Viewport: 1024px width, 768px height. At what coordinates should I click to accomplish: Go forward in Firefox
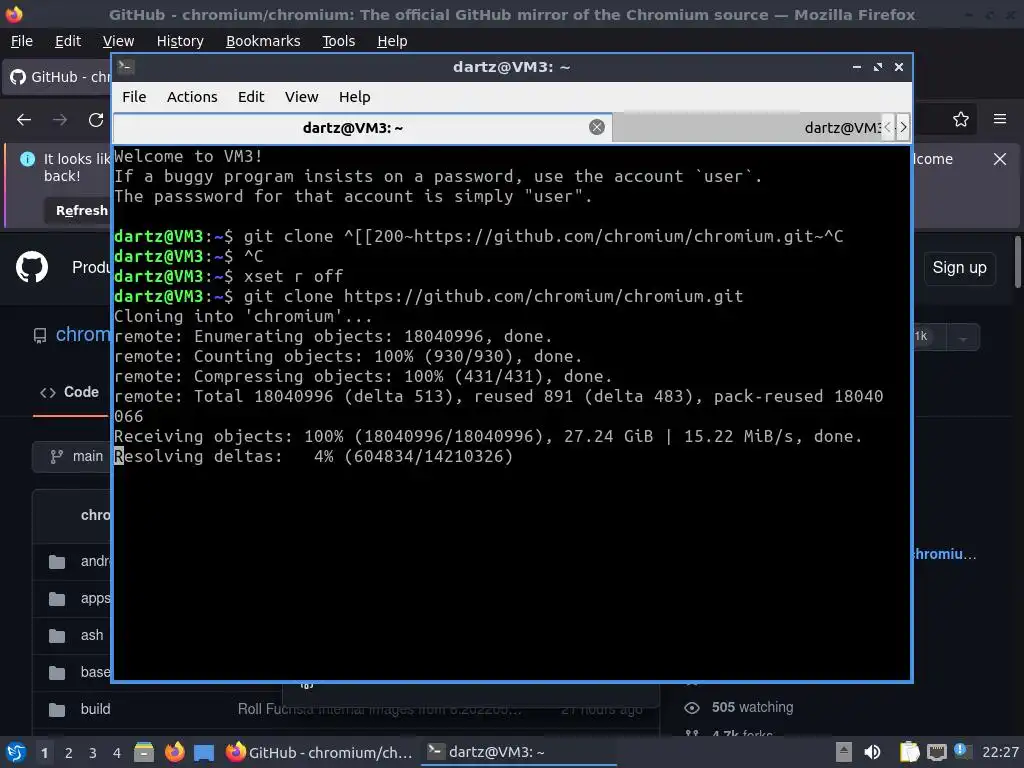click(60, 120)
